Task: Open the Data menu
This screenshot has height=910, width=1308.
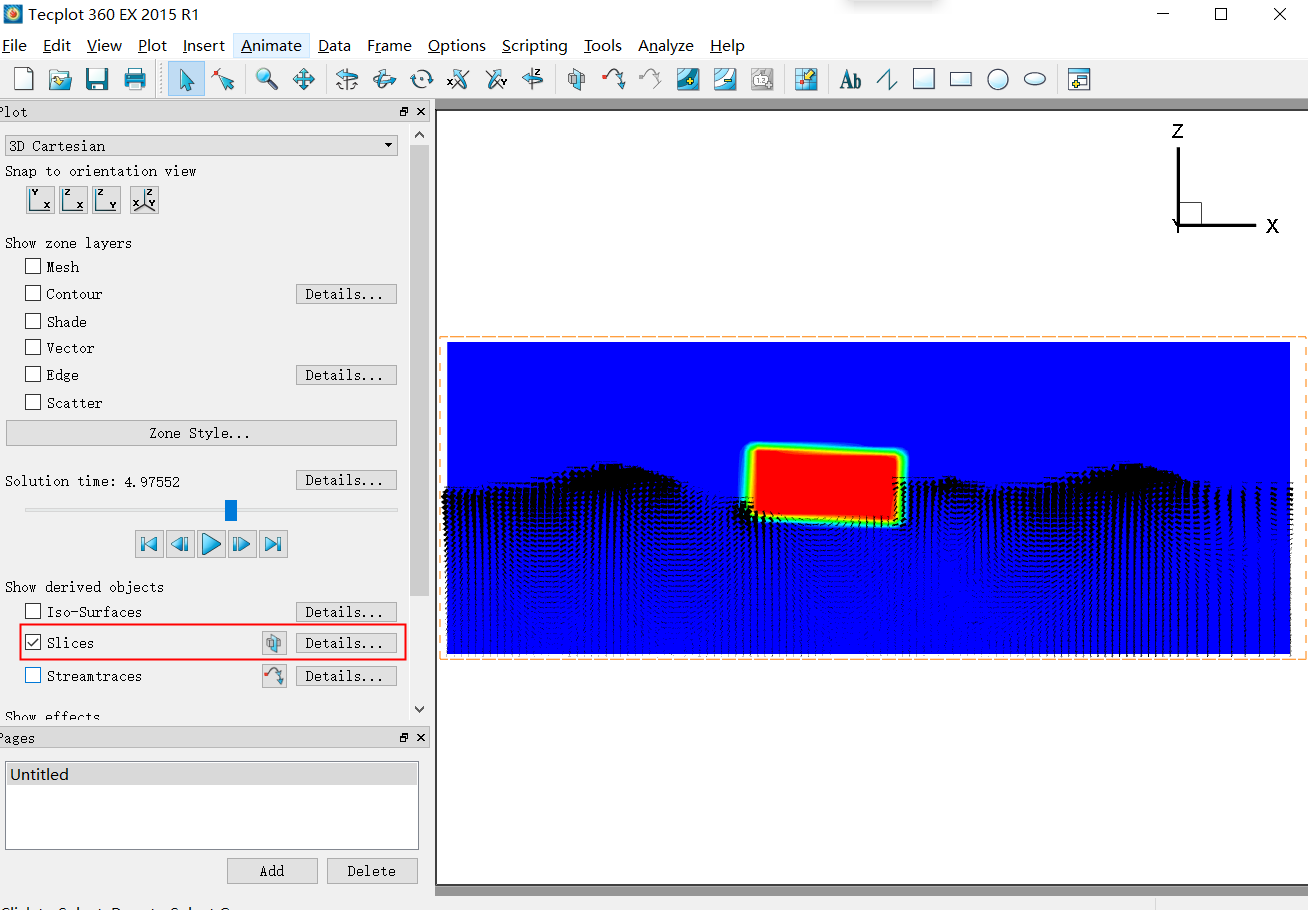Action: coord(334,46)
